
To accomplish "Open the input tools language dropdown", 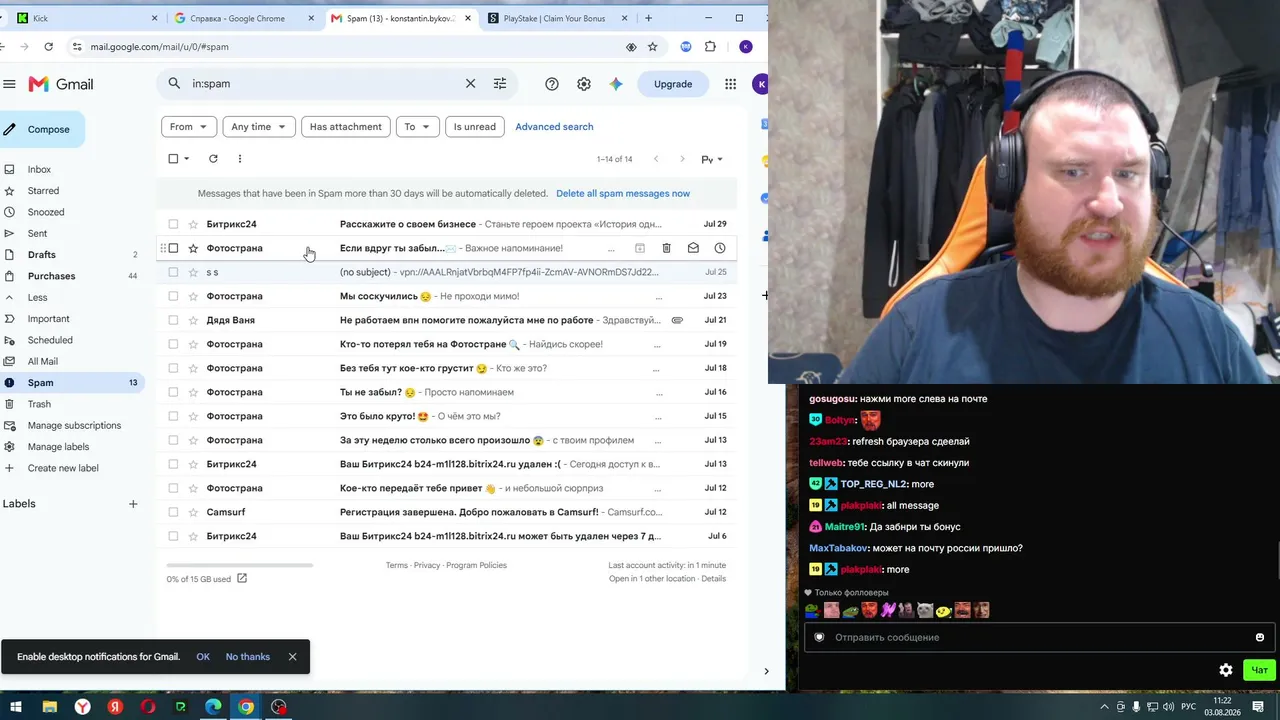I will pos(712,159).
